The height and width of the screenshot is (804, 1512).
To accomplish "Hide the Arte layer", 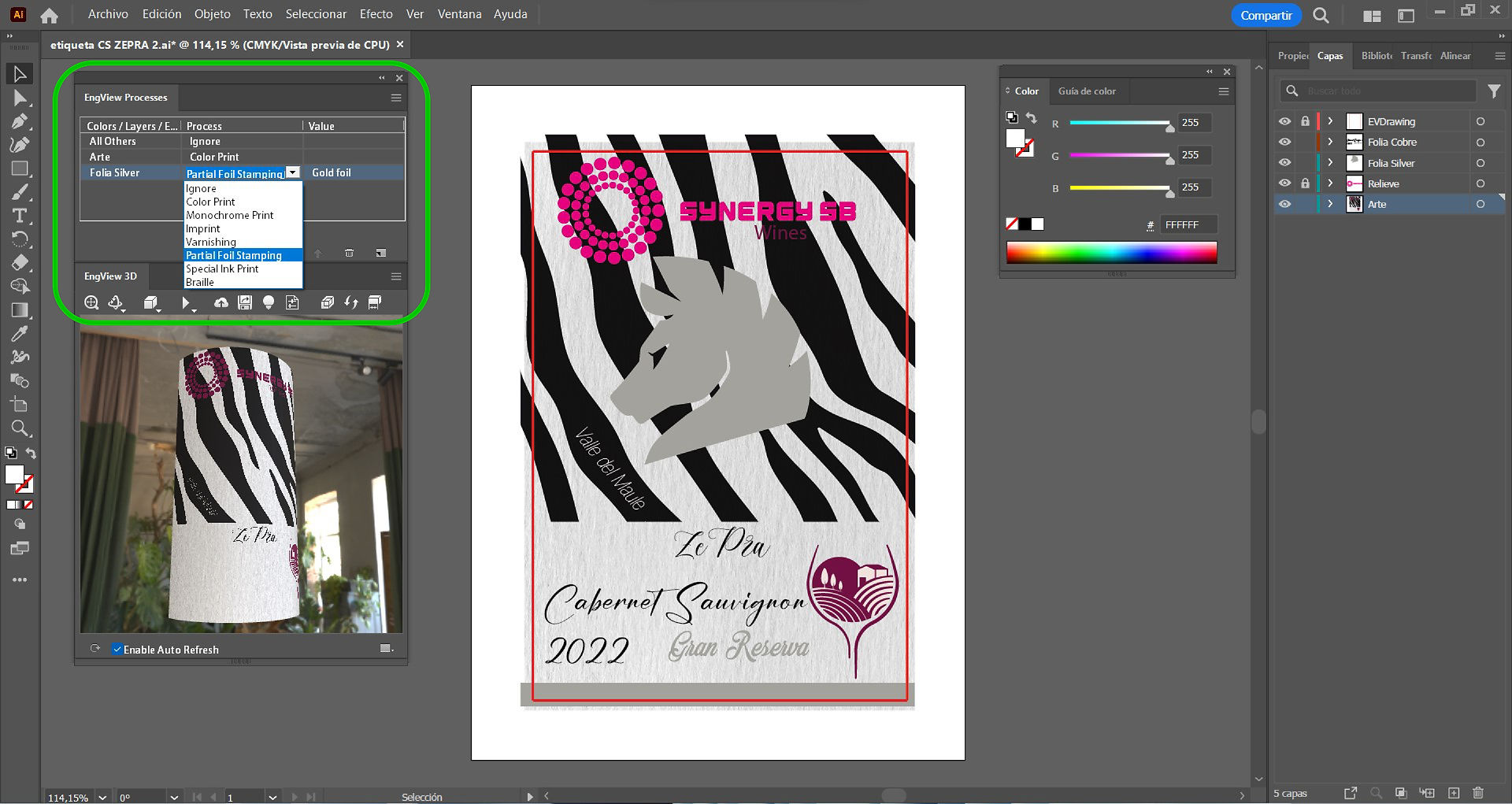I will (x=1285, y=204).
